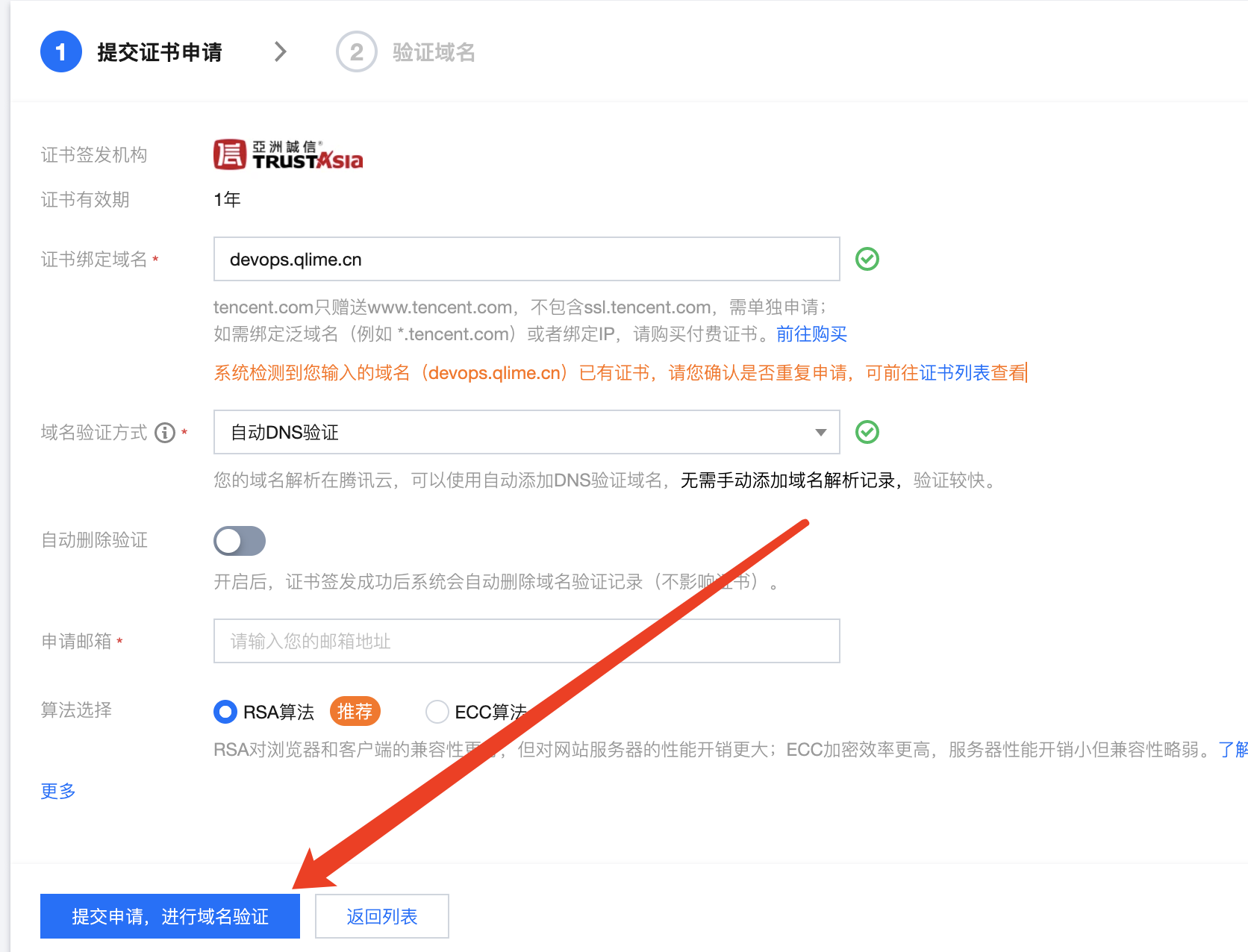This screenshot has width=1248, height=952.
Task: Click the 返回列表 button
Action: (x=382, y=916)
